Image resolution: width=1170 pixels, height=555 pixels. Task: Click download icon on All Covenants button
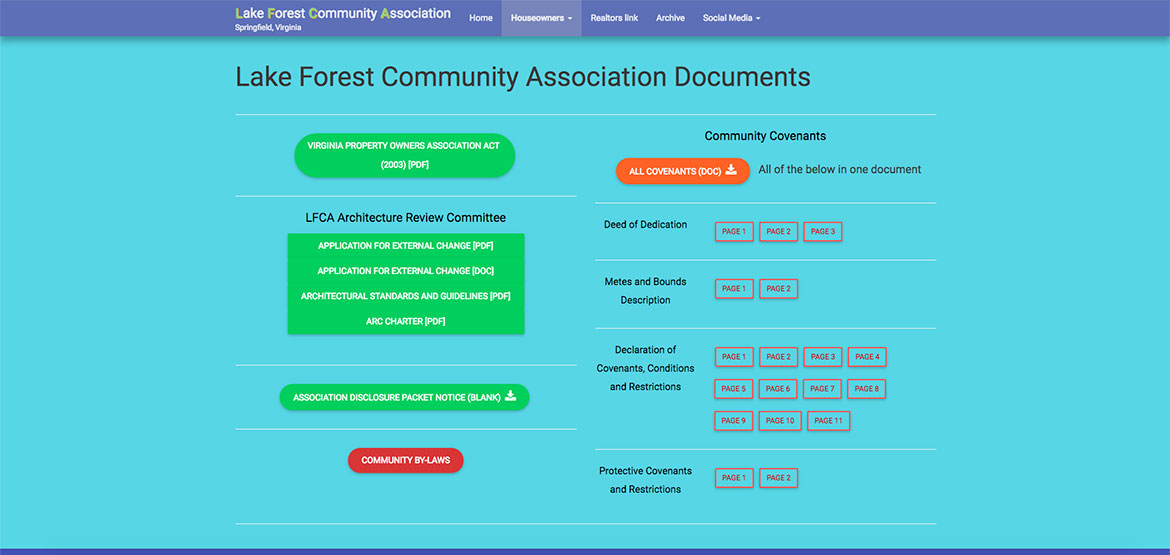pyautogui.click(x=731, y=170)
